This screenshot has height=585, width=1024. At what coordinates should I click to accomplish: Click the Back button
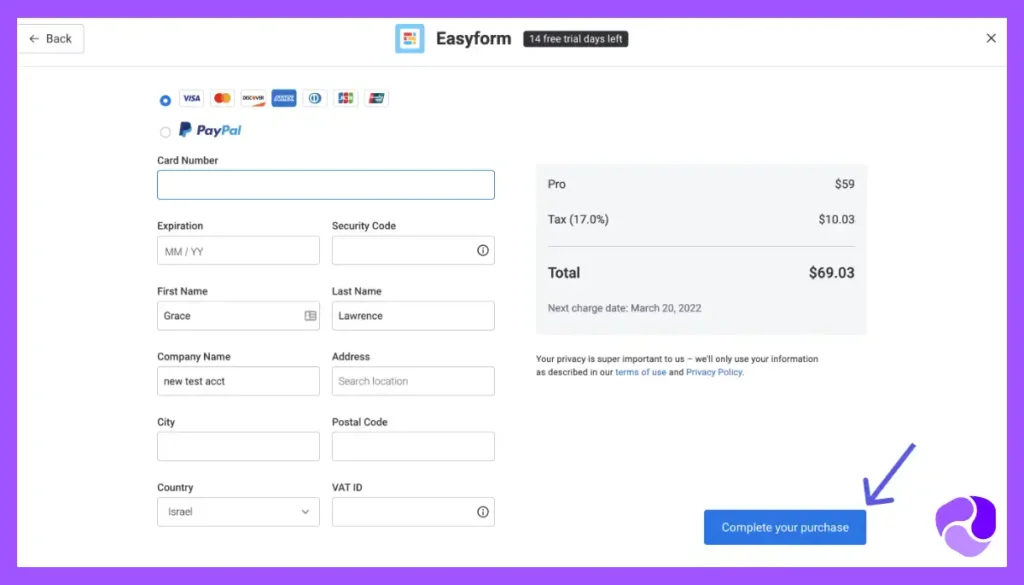pyautogui.click(x=50, y=38)
